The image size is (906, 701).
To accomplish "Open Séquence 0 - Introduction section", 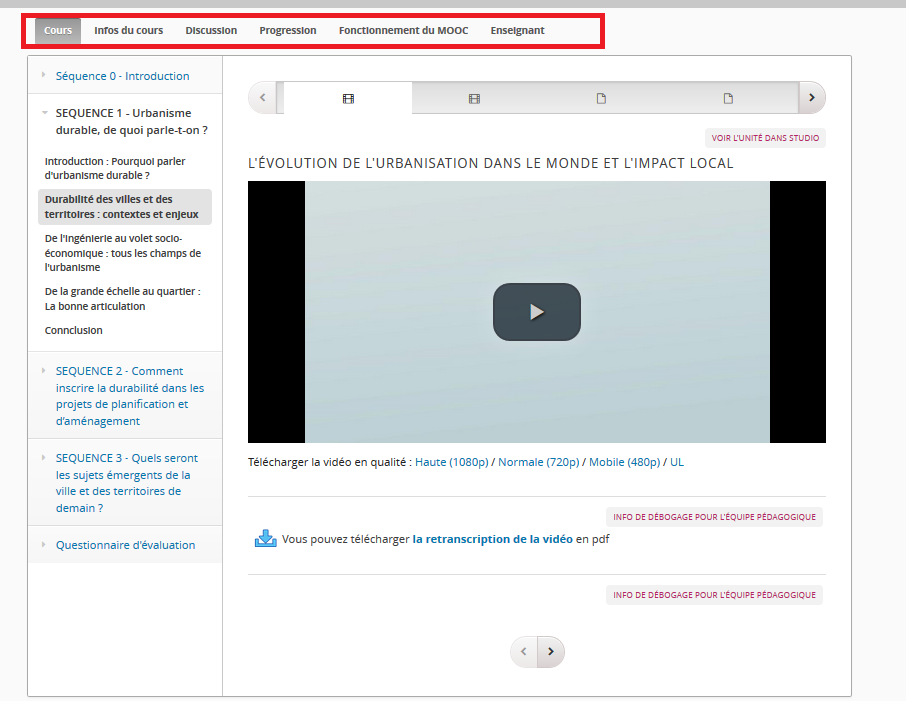I will pos(122,76).
